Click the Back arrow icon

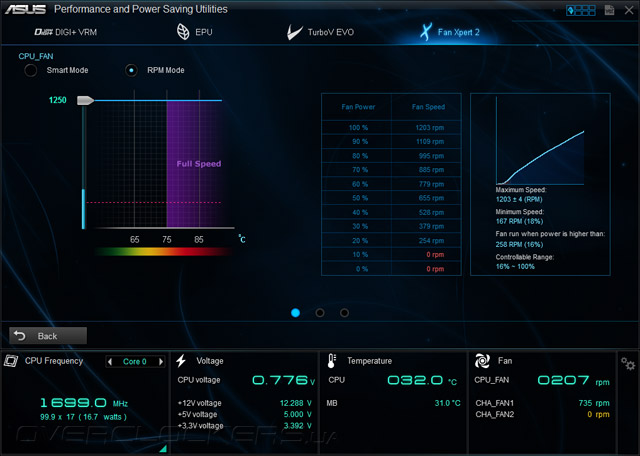[x=20, y=336]
